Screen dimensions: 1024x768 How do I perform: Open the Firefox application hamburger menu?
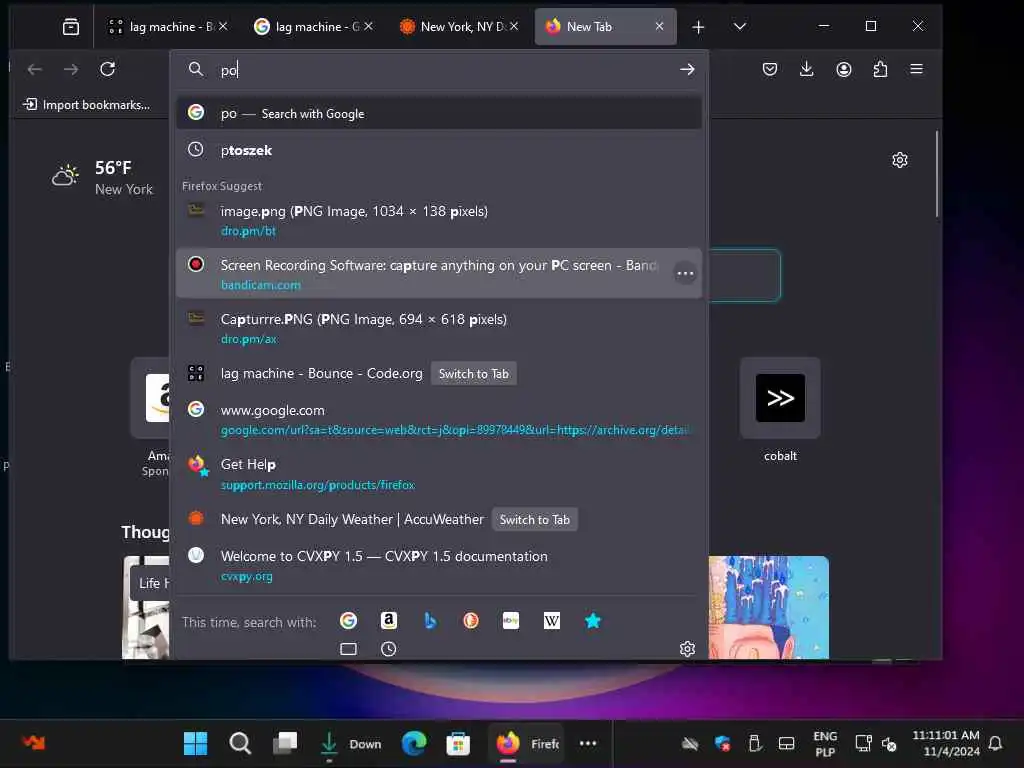pos(917,69)
